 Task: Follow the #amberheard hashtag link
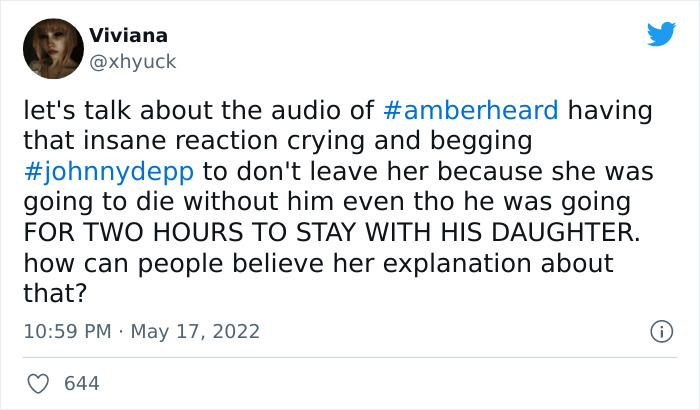point(471,110)
